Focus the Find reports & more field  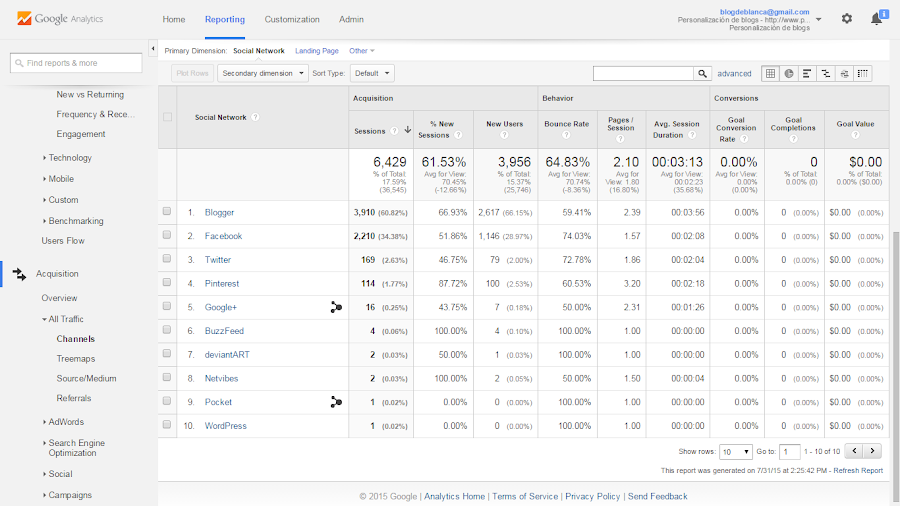(x=76, y=63)
